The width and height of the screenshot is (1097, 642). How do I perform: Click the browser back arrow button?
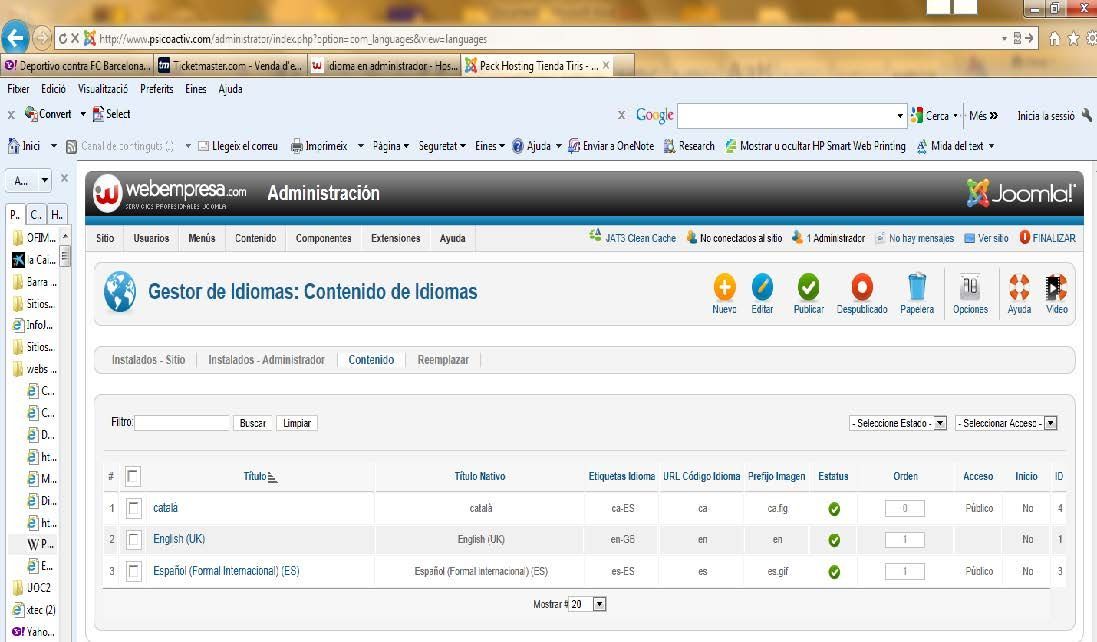coord(15,38)
